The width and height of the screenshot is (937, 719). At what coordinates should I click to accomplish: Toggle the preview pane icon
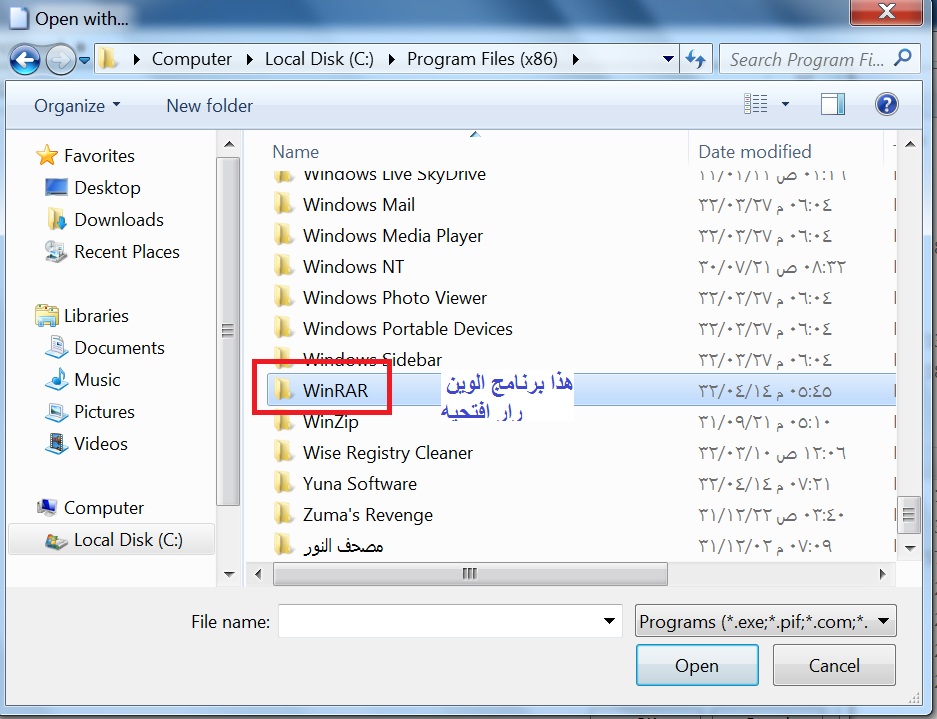click(832, 105)
